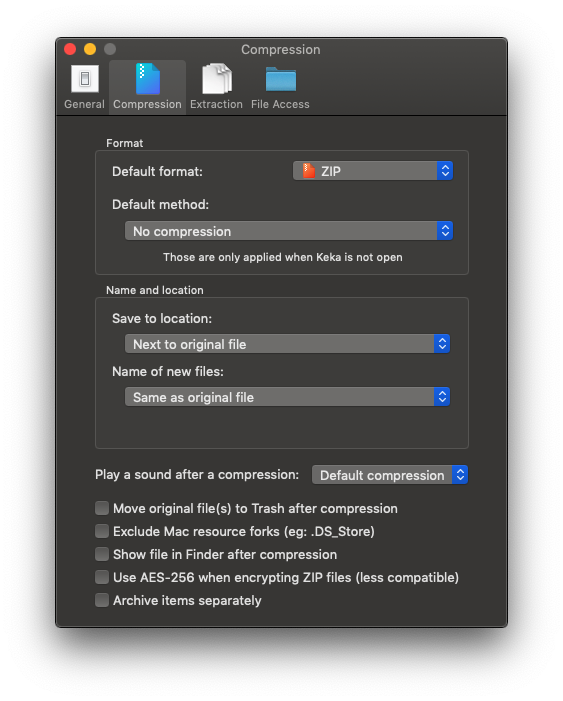This screenshot has height=701, width=563.
Task: Switch to the Extraction tab label
Action: tap(216, 104)
